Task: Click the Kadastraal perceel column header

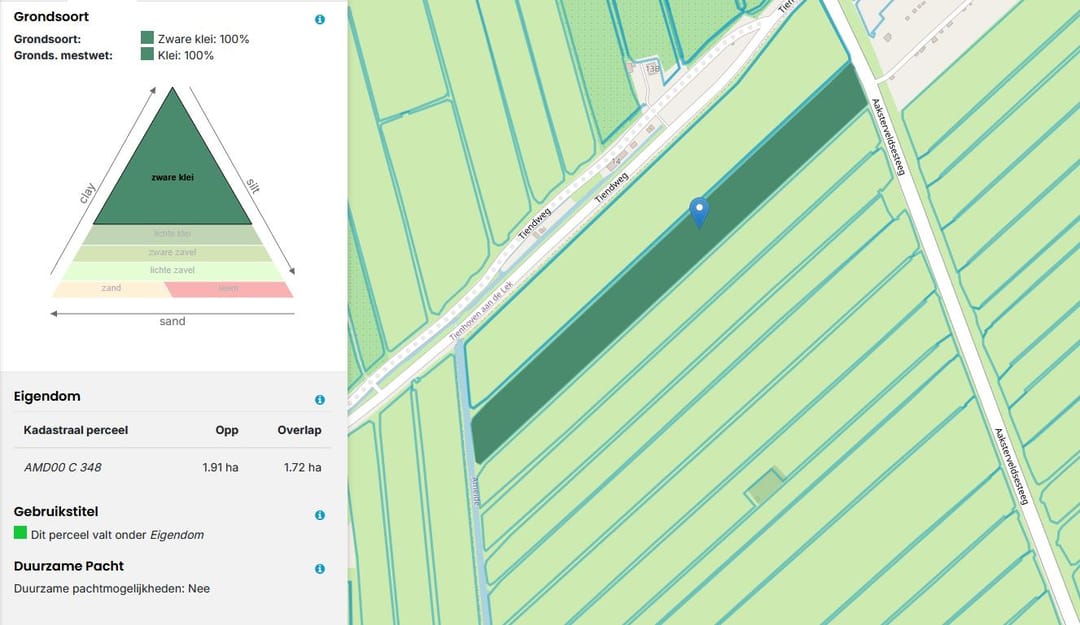Action: click(x=76, y=430)
